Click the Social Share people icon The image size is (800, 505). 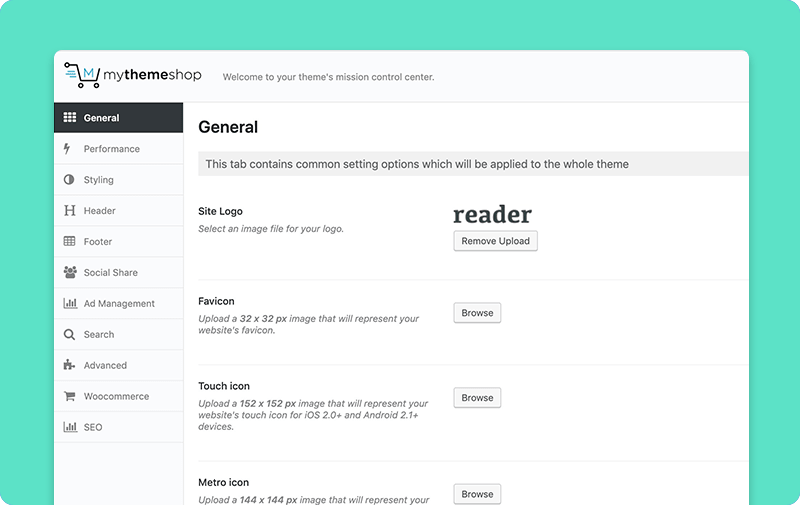click(70, 272)
